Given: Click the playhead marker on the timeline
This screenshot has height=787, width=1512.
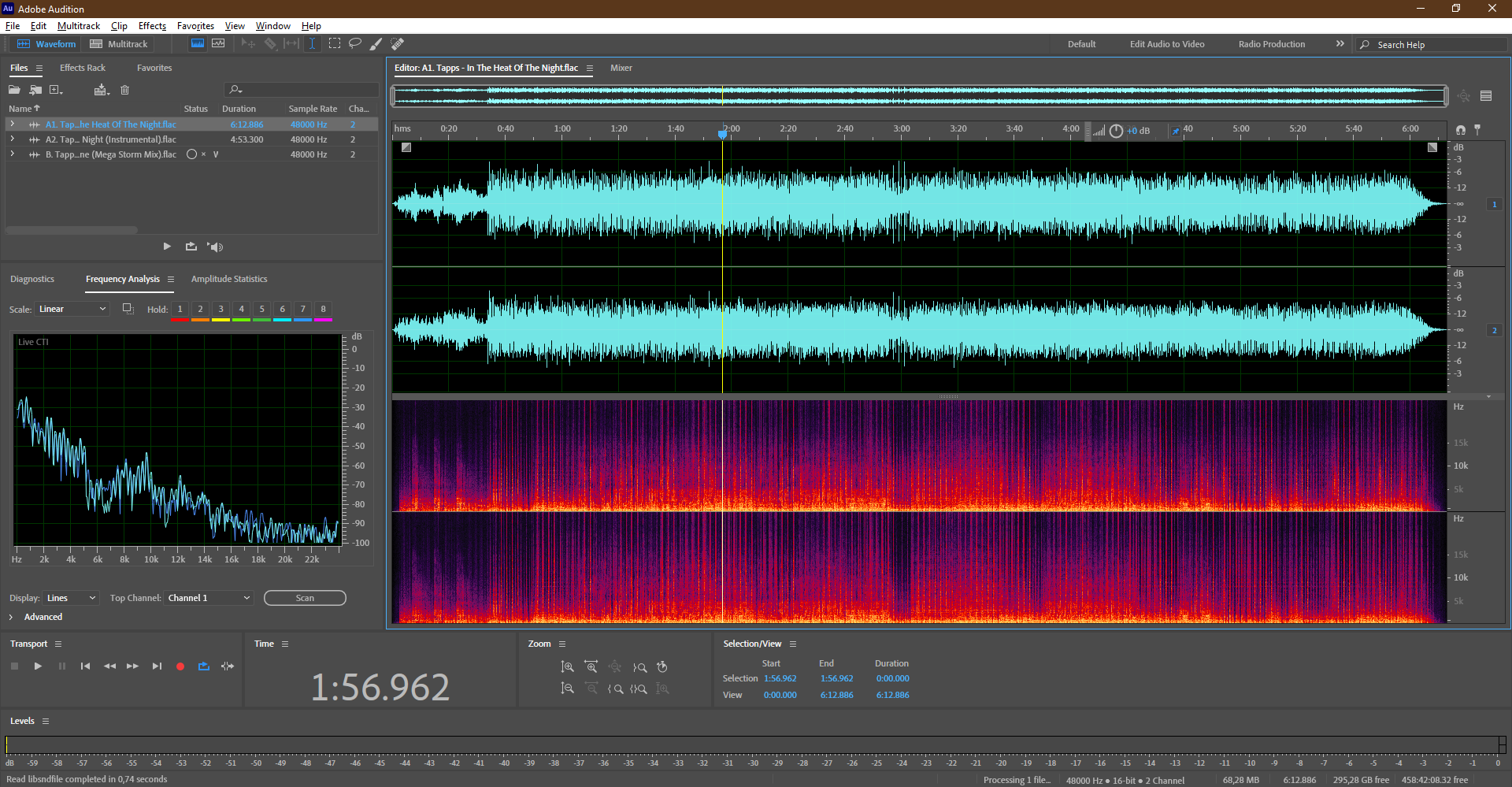Looking at the screenshot, I should 723,134.
